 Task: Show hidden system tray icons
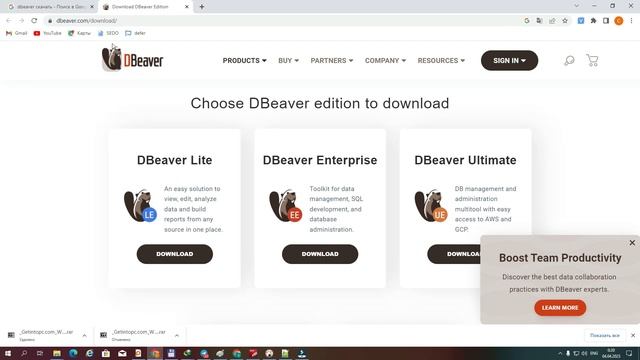560,353
